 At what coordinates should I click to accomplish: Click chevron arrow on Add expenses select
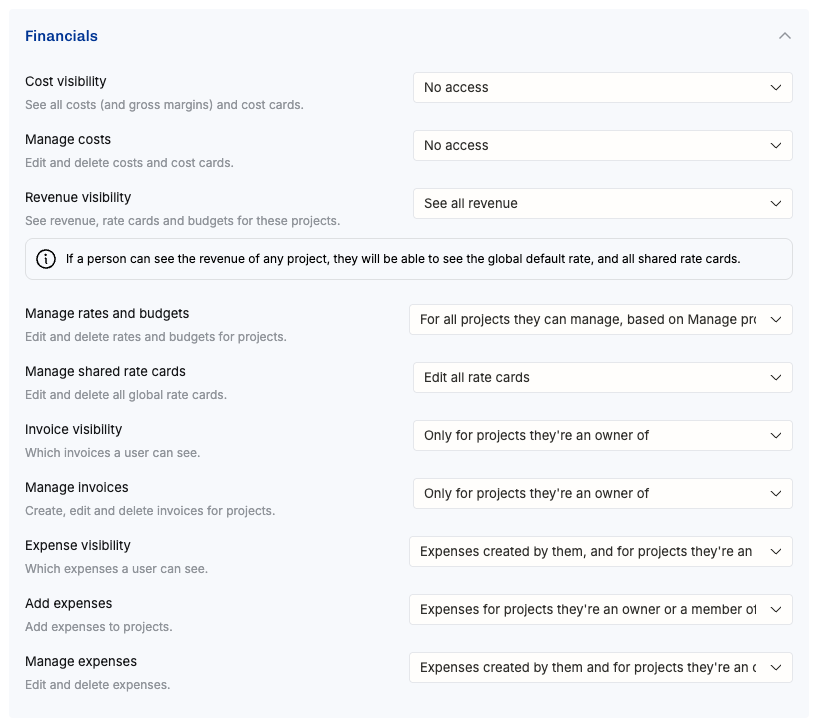776,610
